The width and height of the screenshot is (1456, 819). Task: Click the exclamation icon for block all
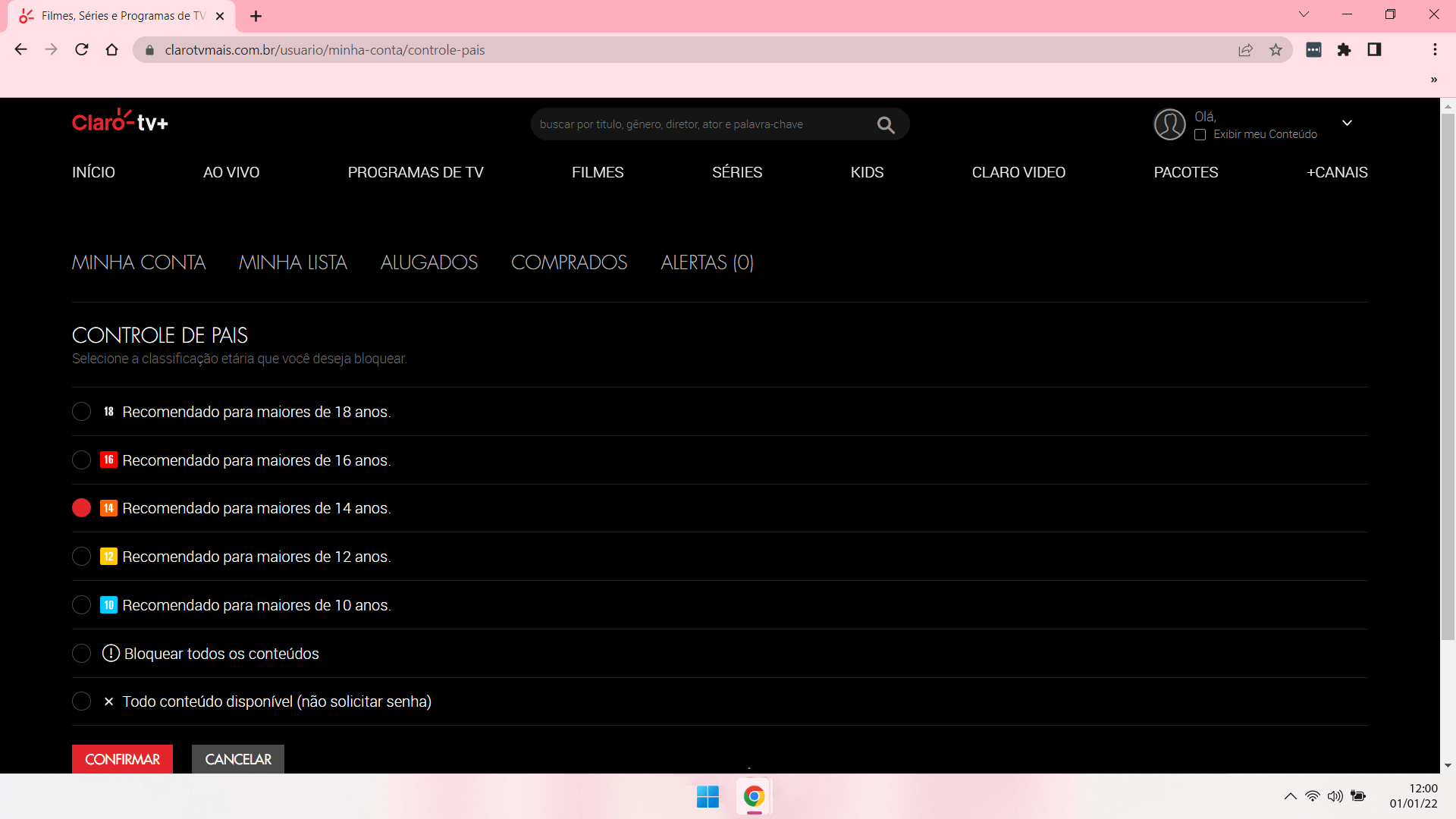[x=111, y=653]
